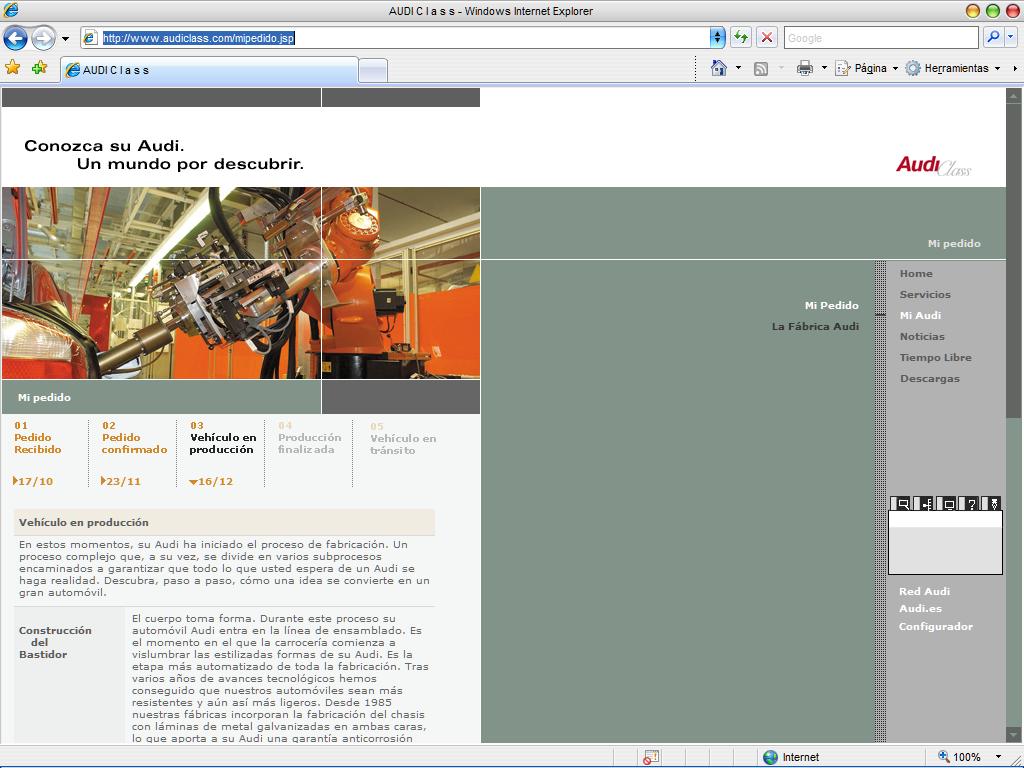The height and width of the screenshot is (768, 1024).
Task: Open the Página menu
Action: click(867, 68)
